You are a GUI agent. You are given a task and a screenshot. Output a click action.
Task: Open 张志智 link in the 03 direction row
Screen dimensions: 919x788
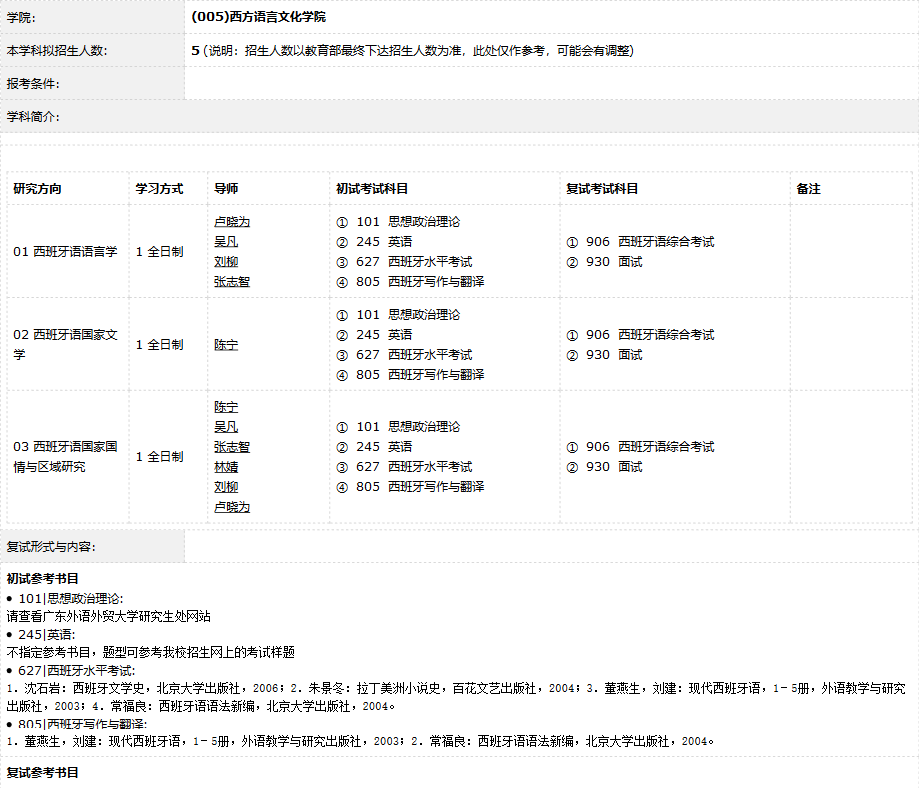point(231,447)
